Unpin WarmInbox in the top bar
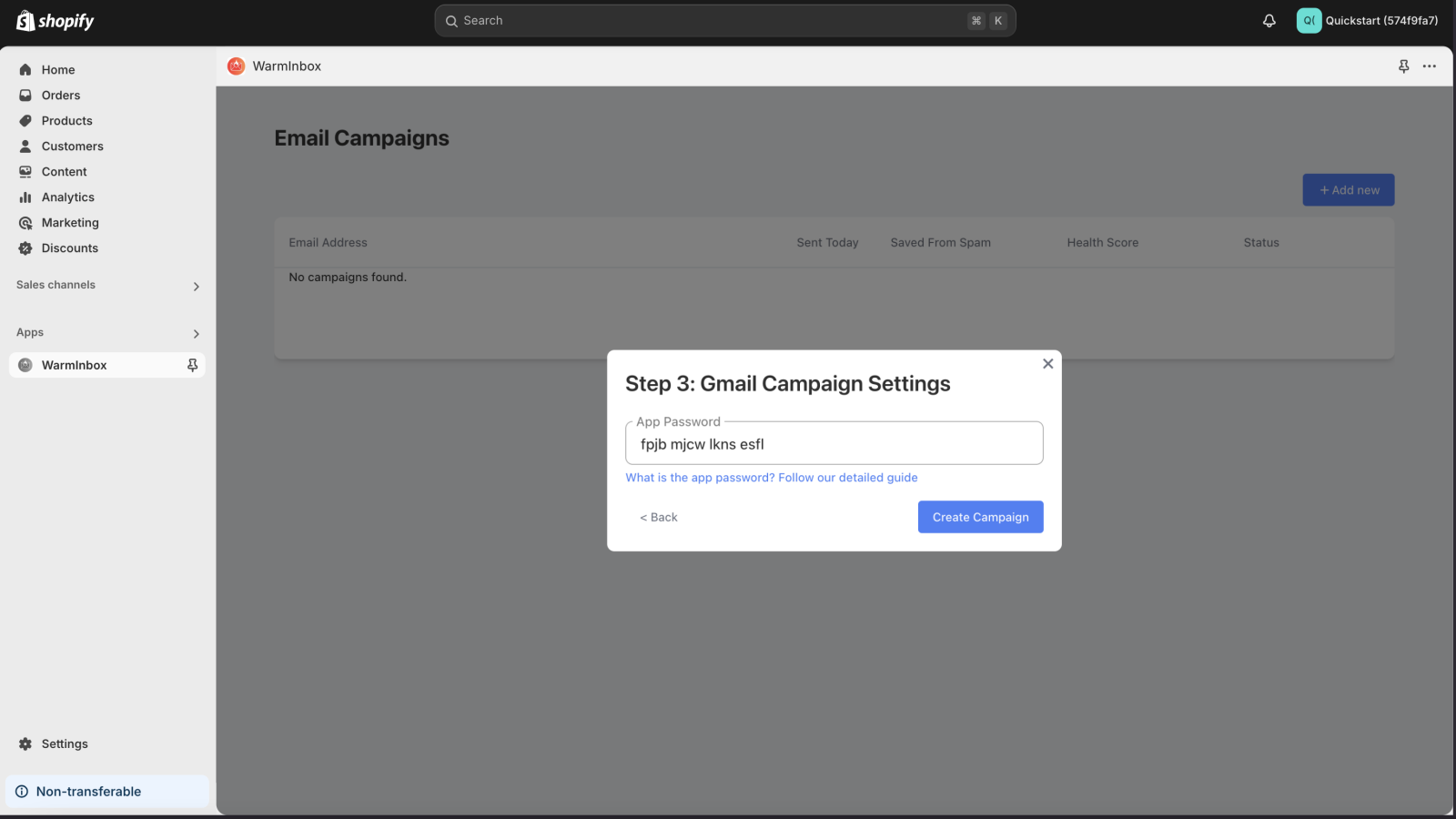 coord(1404,66)
